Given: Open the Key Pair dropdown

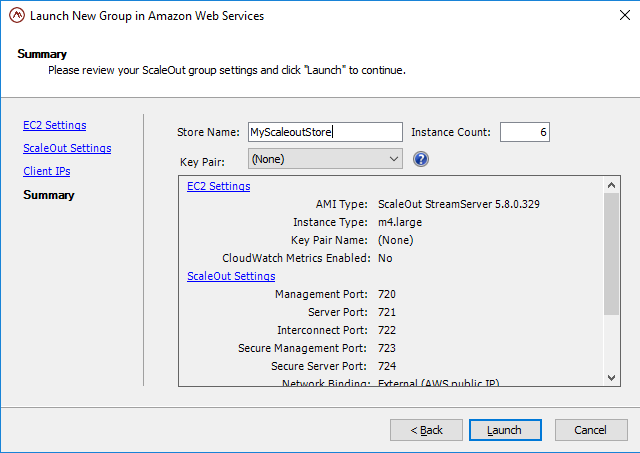Looking at the screenshot, I should coord(325,159).
